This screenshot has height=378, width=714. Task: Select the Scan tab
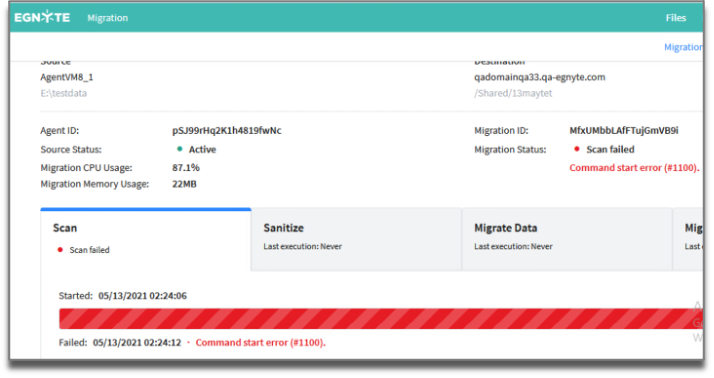[x=146, y=239]
